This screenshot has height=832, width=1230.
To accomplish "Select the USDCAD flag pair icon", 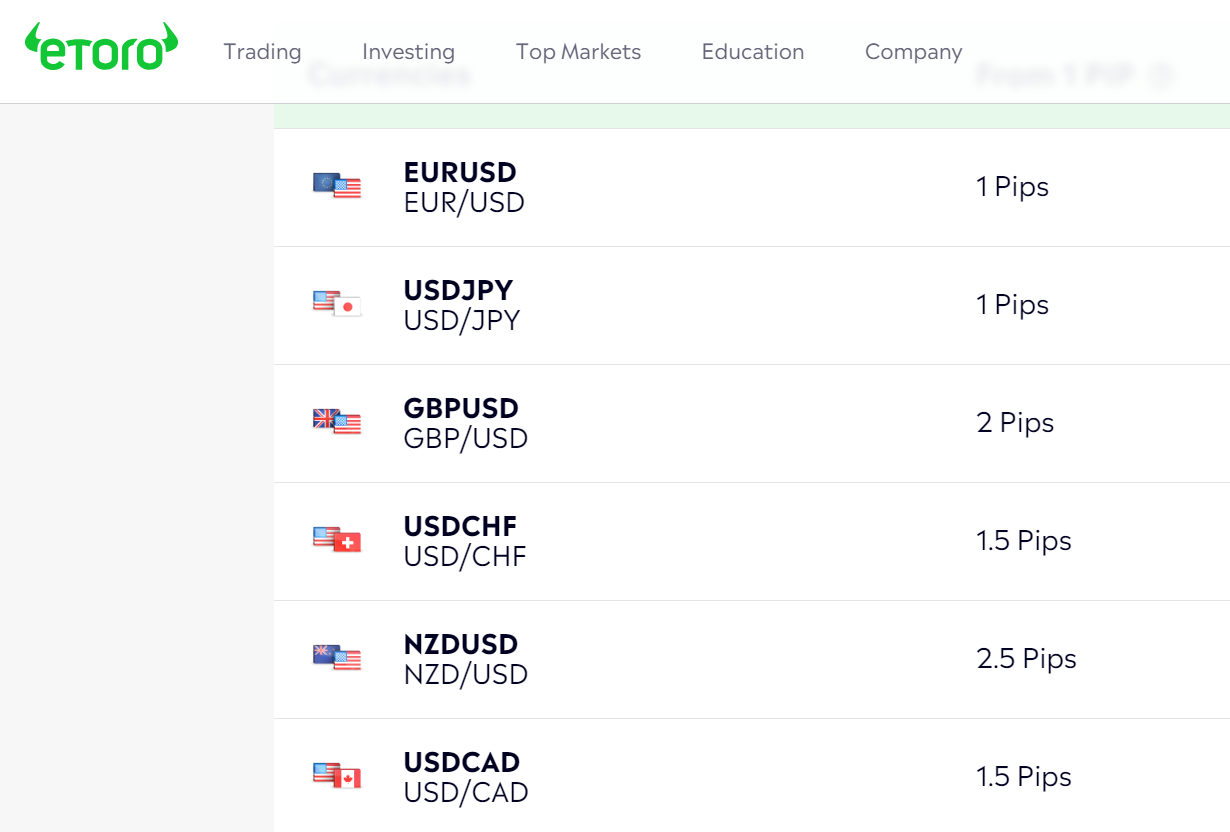I will (x=337, y=776).
